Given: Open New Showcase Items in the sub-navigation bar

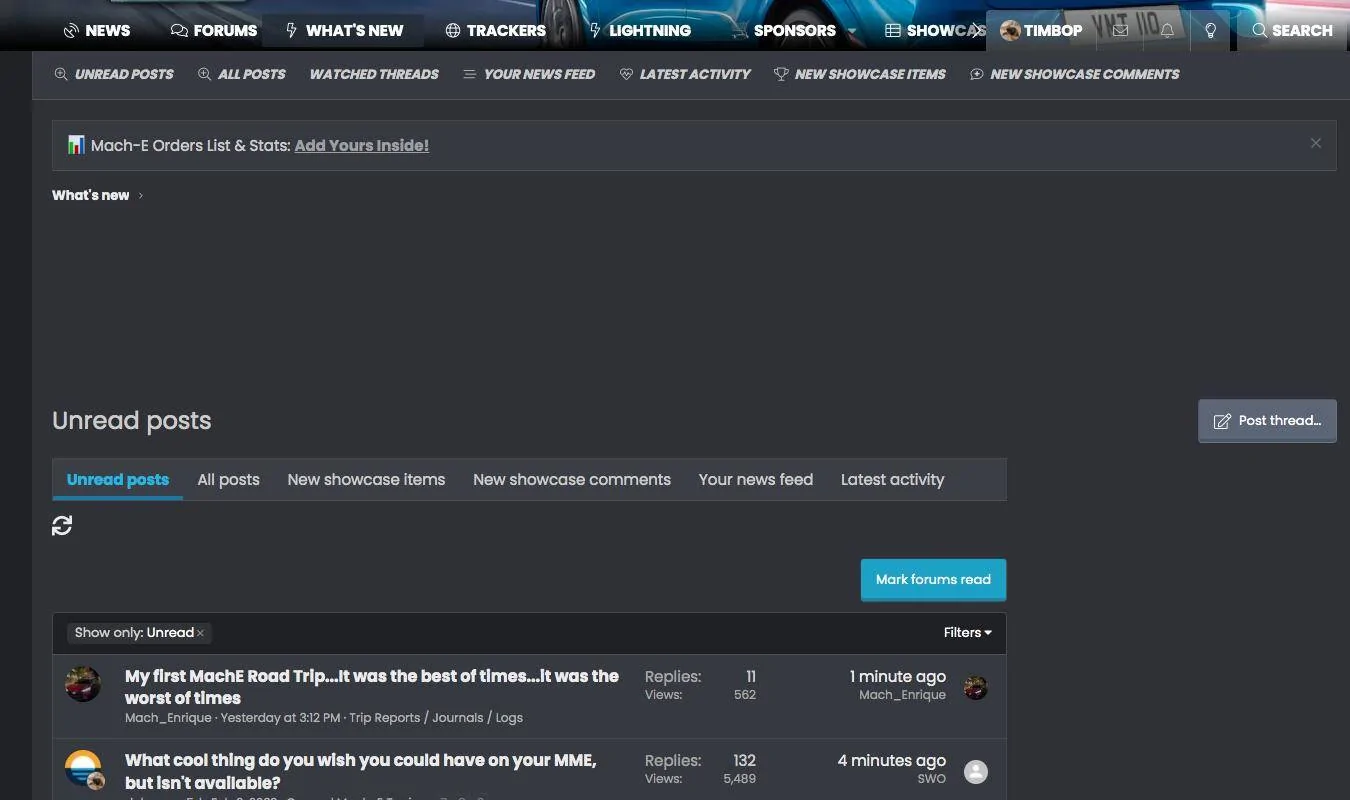Looking at the screenshot, I should coord(860,74).
